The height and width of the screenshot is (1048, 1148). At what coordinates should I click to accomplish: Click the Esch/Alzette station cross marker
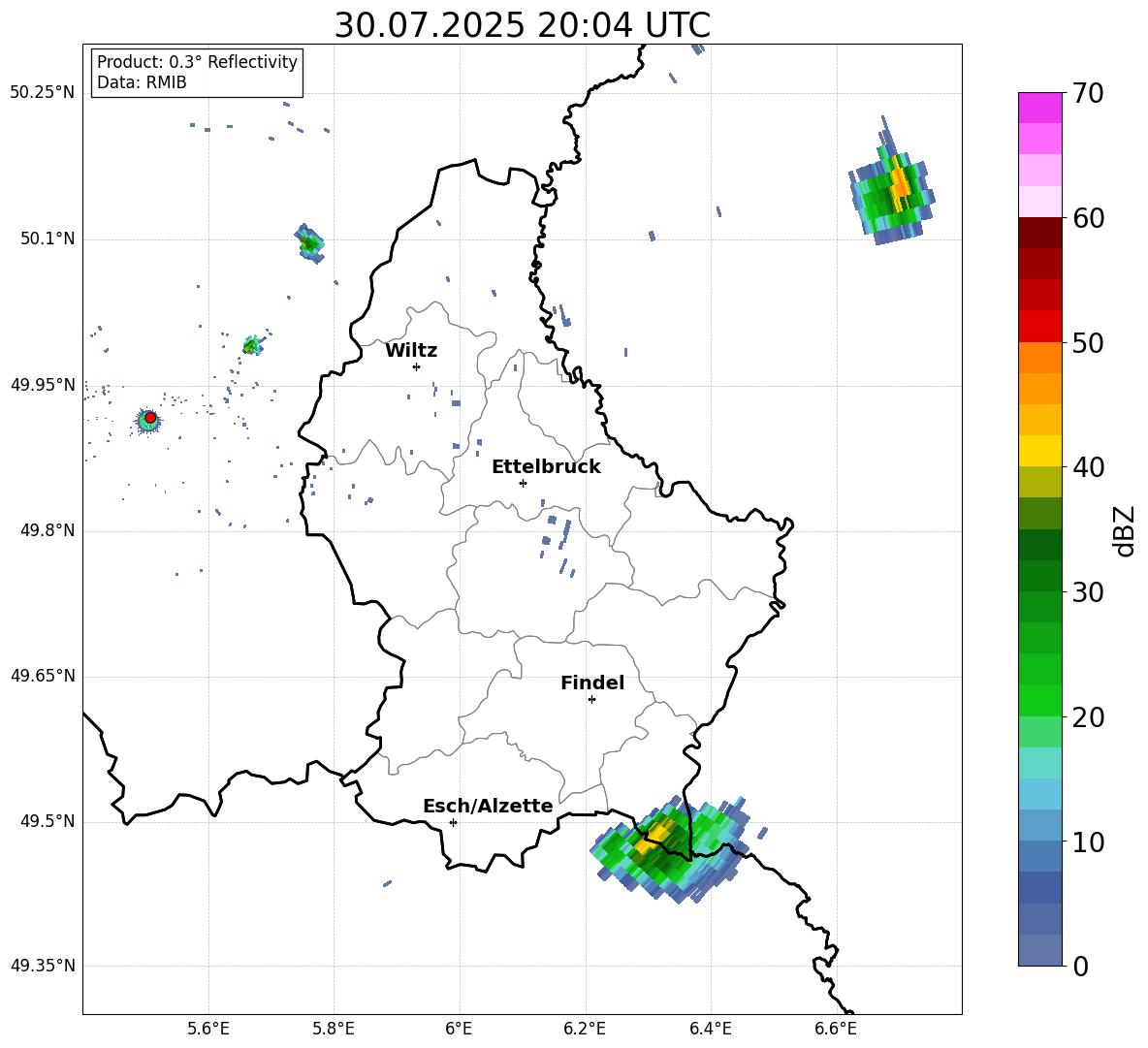coord(453,822)
